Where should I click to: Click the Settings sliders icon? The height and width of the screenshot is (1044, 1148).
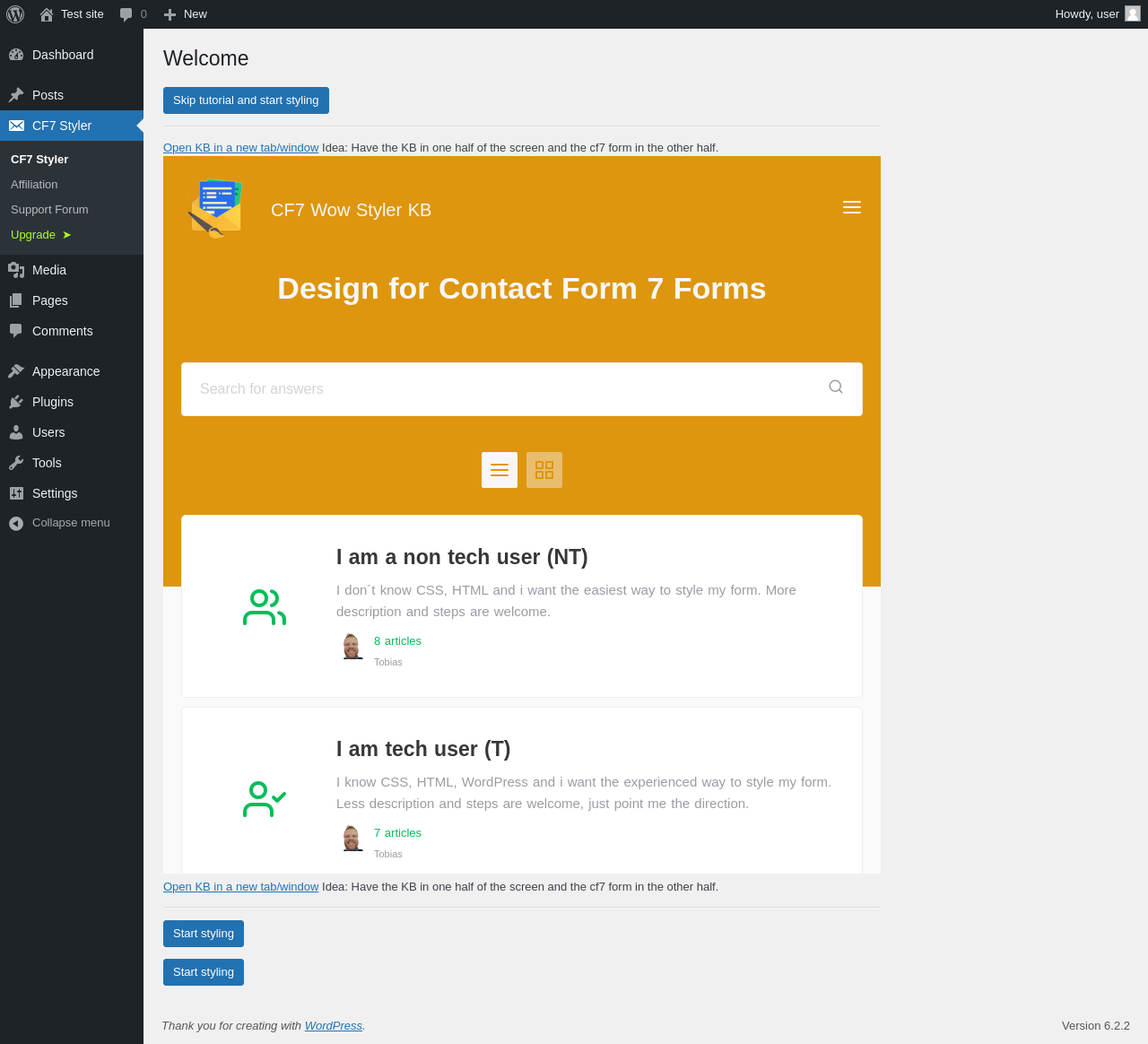click(x=16, y=493)
